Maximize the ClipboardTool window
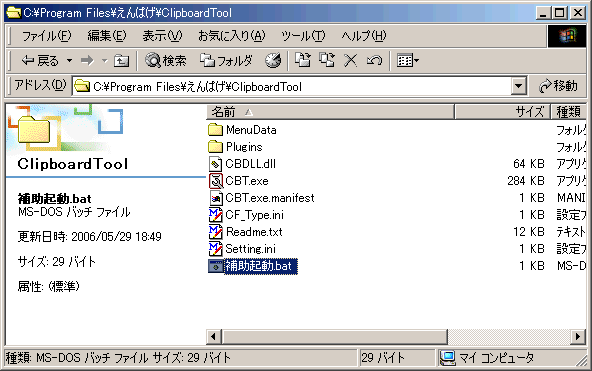 [x=560, y=13]
